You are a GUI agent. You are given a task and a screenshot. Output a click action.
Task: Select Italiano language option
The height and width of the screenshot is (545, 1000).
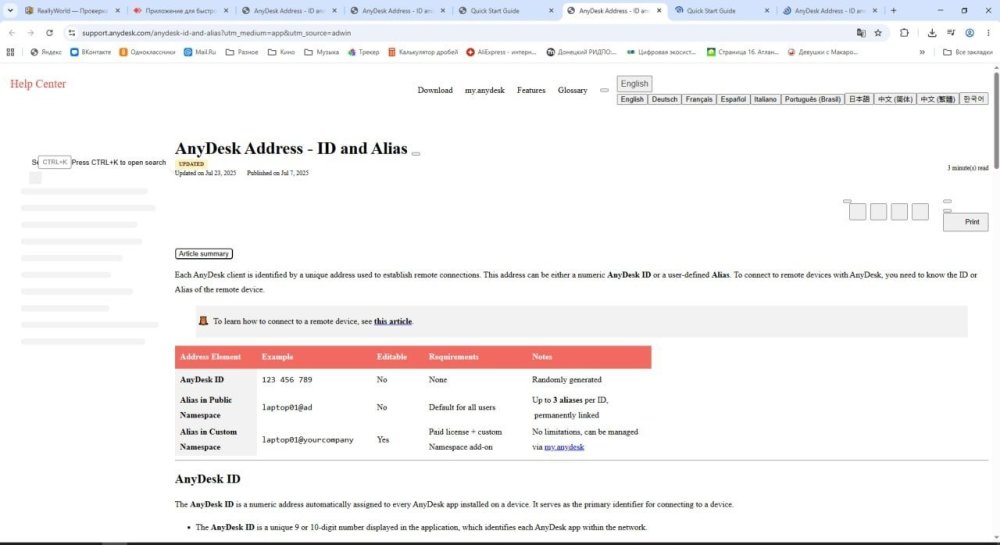[765, 99]
